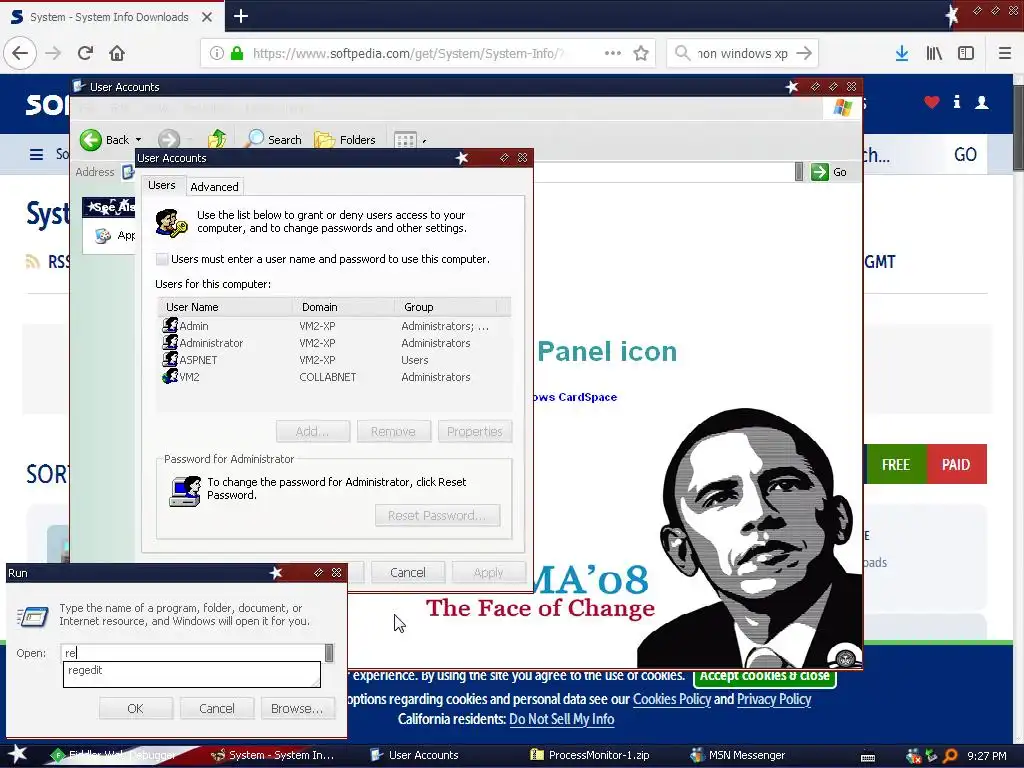Click Browse... in the Run dialog
This screenshot has height=768, width=1024.
click(x=297, y=709)
